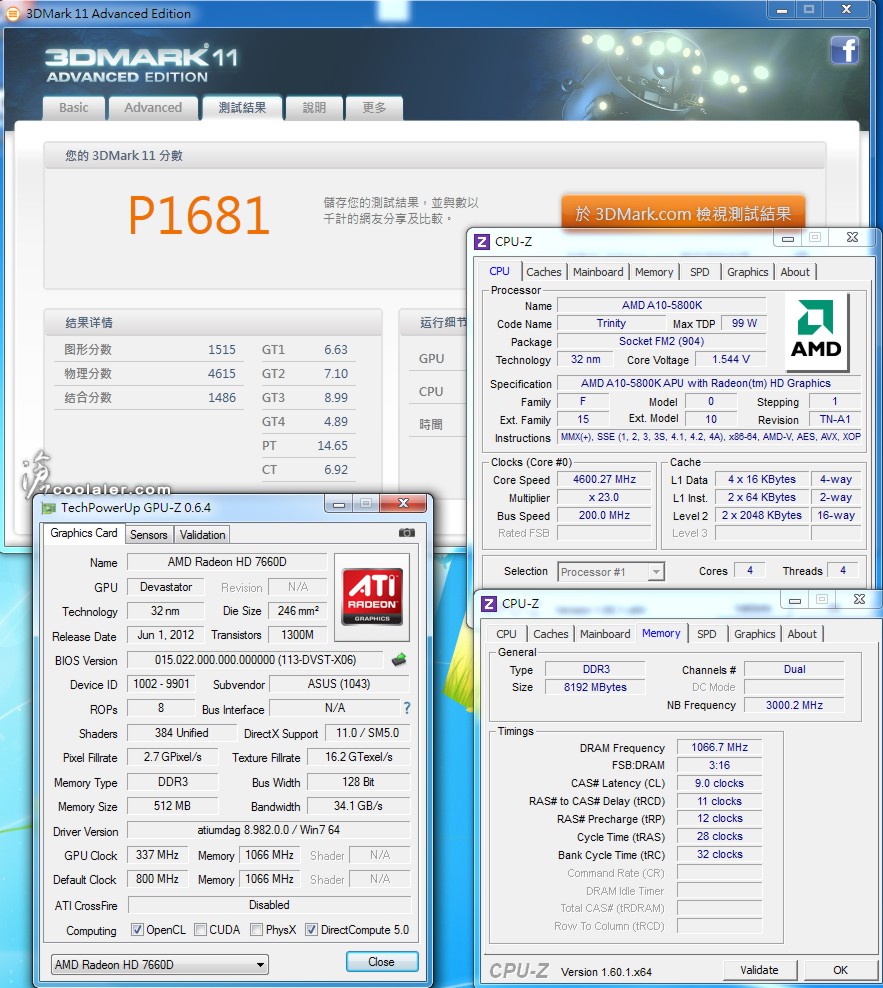
Task: Open the AMD Radeon HD 7660D card selector dropdown
Action: tap(159, 964)
